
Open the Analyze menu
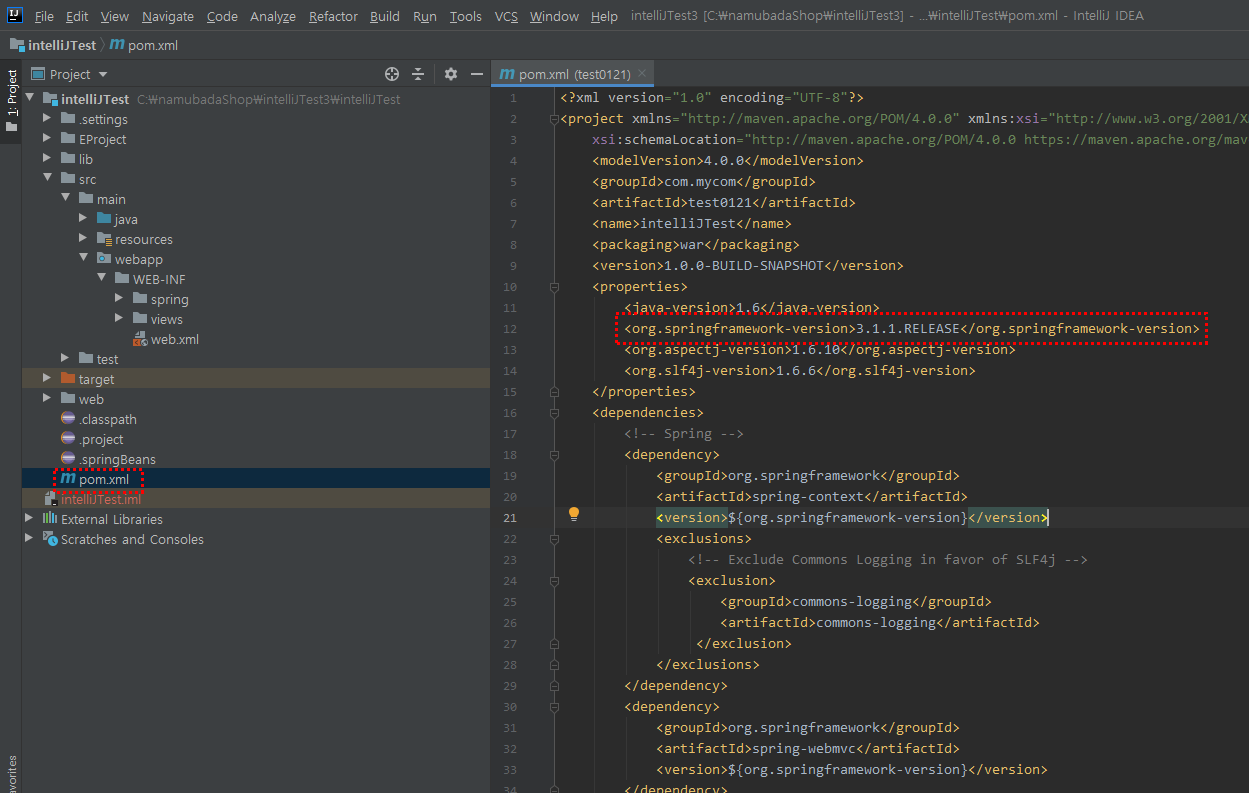click(273, 16)
